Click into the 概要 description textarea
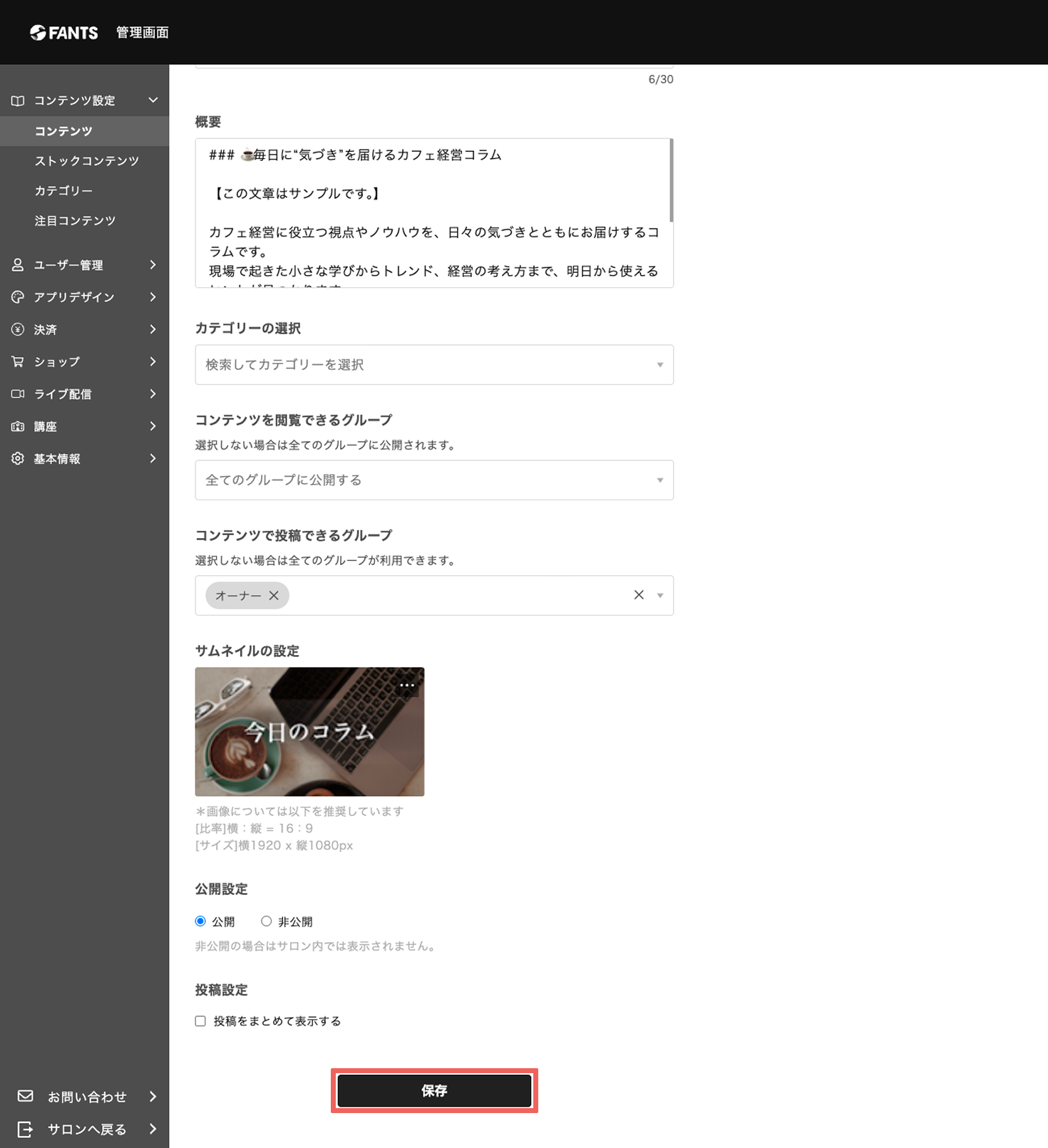The width and height of the screenshot is (1048, 1148). (x=434, y=213)
